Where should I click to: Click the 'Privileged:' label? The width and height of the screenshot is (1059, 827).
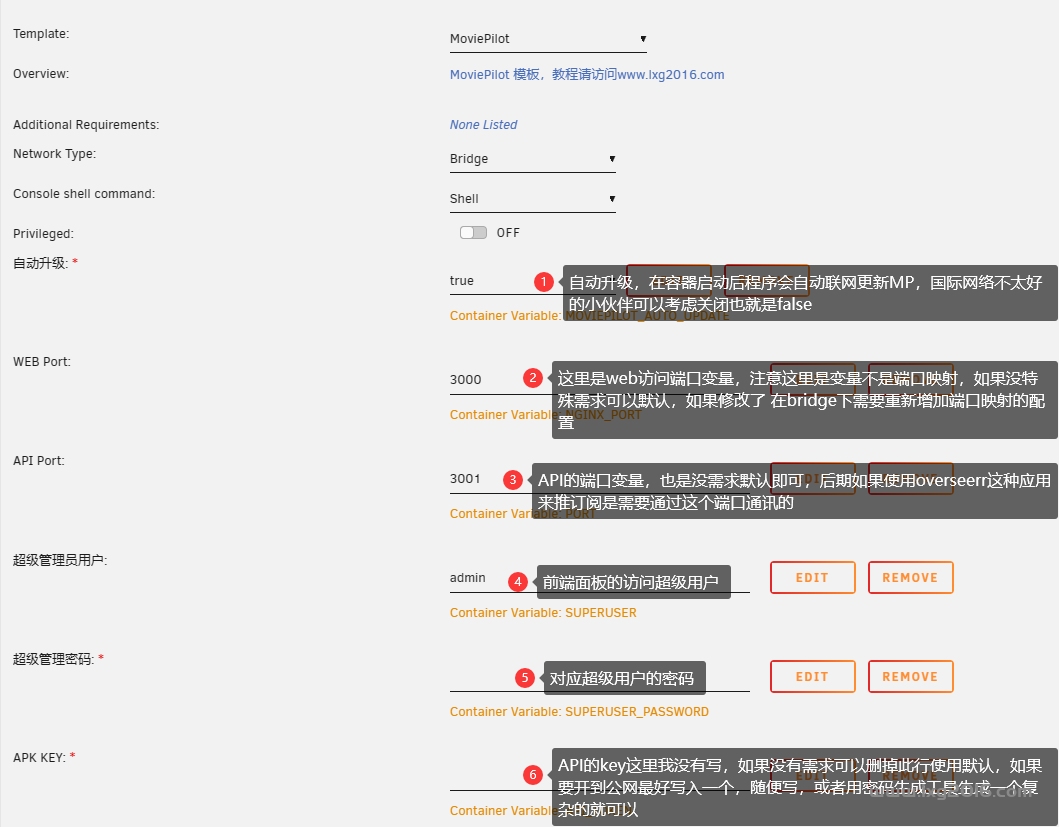pyautogui.click(x=43, y=234)
